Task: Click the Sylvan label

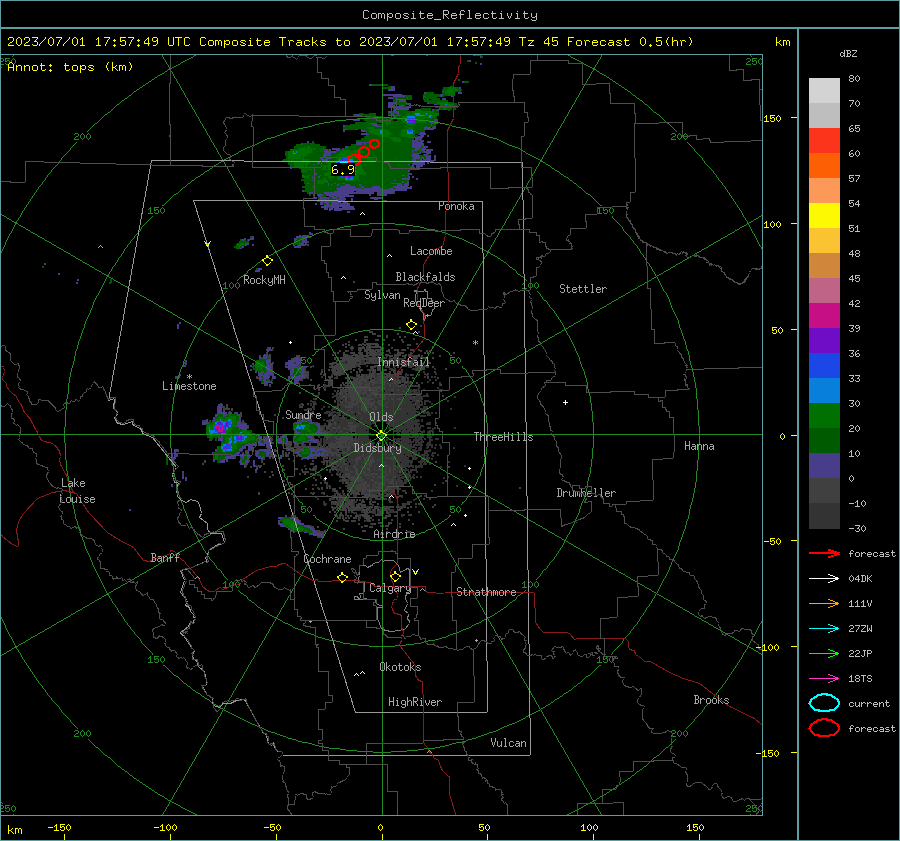Action: [x=382, y=295]
